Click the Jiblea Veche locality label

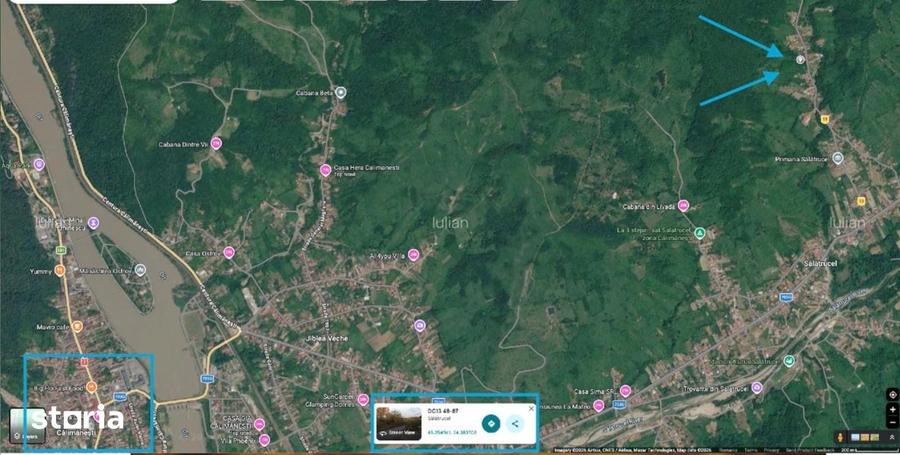pos(327,339)
